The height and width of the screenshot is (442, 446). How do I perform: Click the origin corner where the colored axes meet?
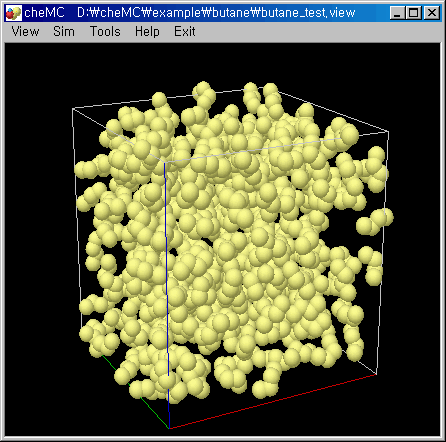point(169,428)
